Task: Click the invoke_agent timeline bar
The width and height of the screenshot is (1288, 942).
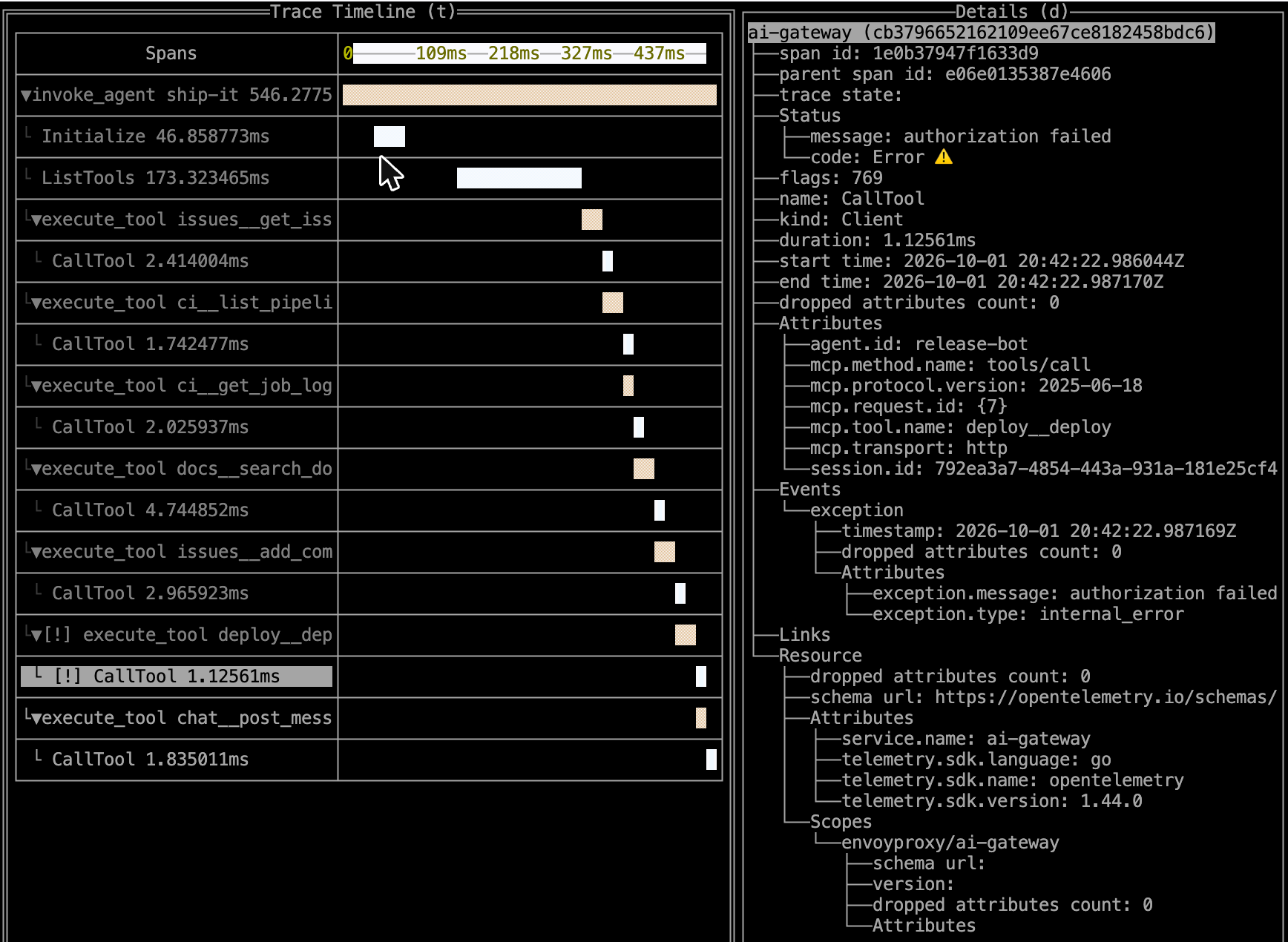Action: [530, 95]
